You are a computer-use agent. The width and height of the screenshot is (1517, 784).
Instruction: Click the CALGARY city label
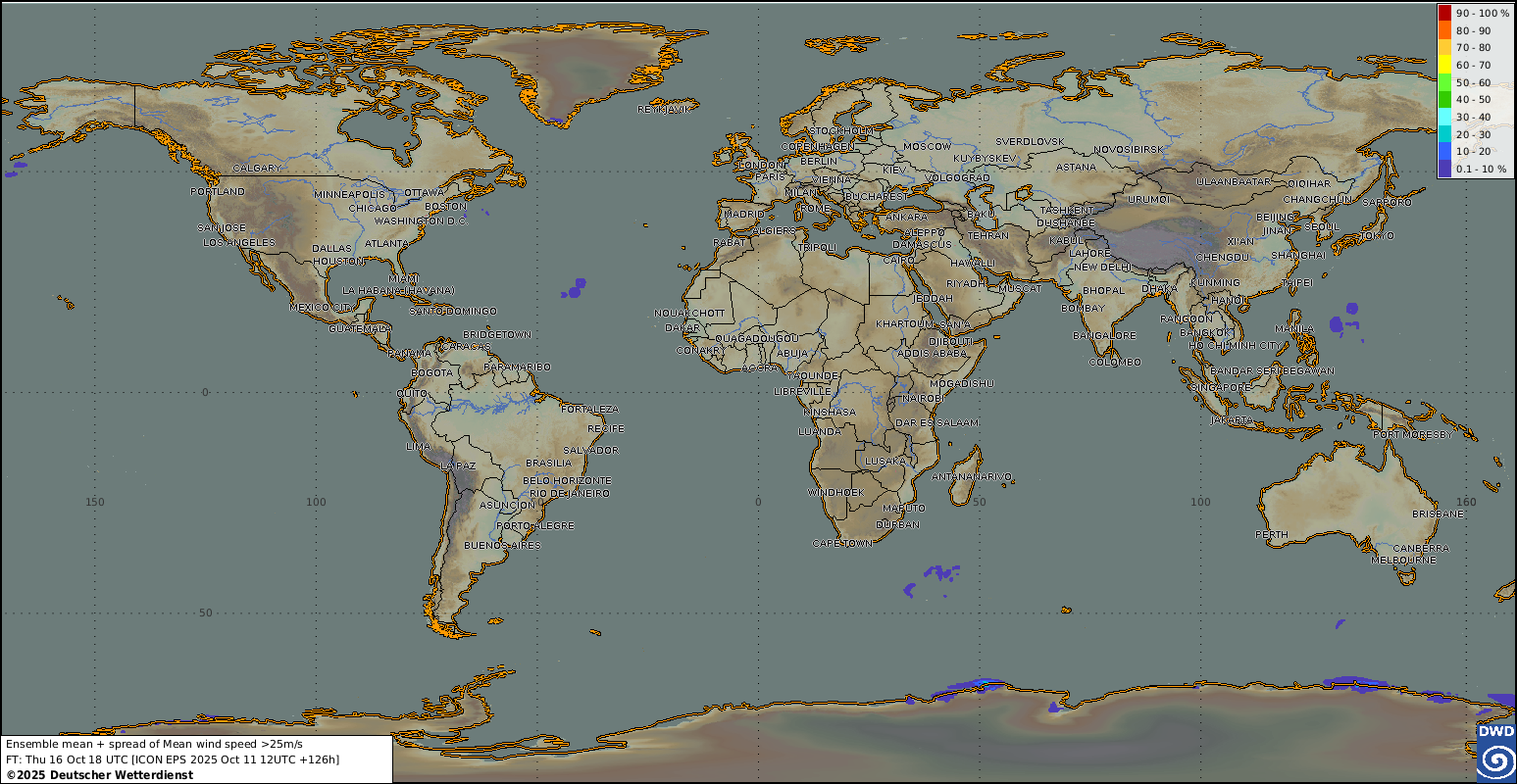(x=257, y=168)
